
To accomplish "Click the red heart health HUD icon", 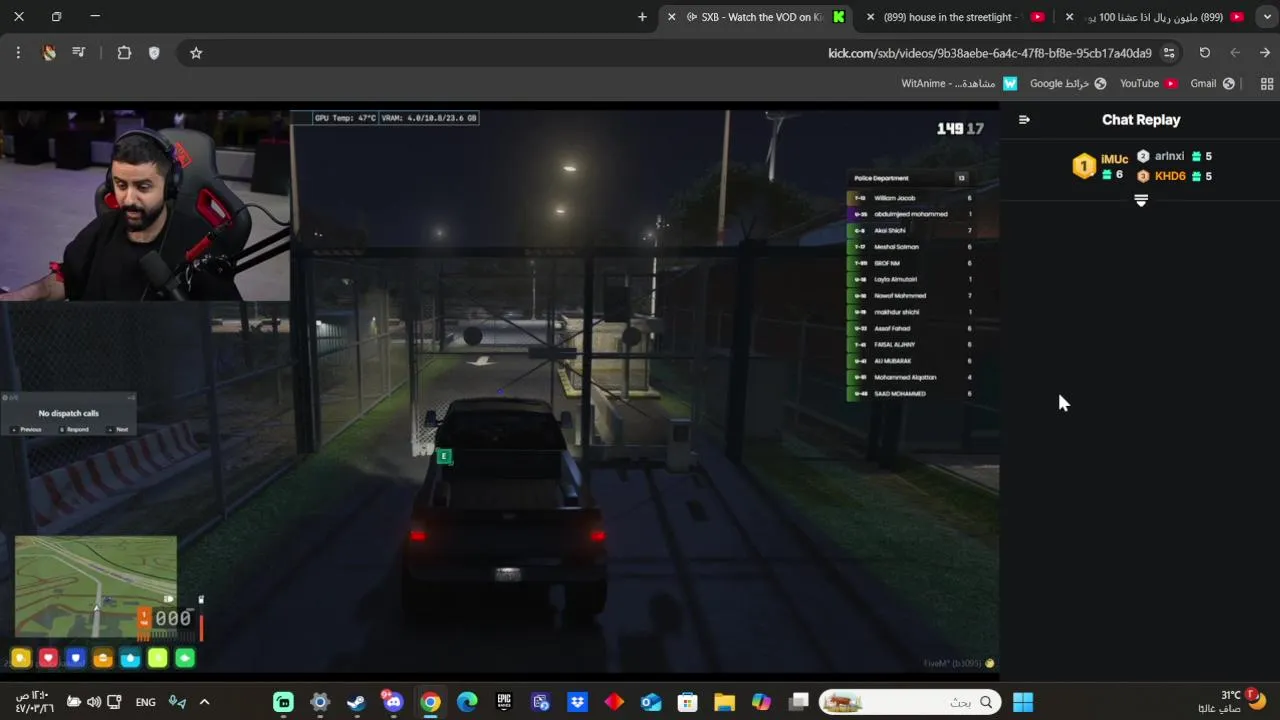I will coord(48,658).
